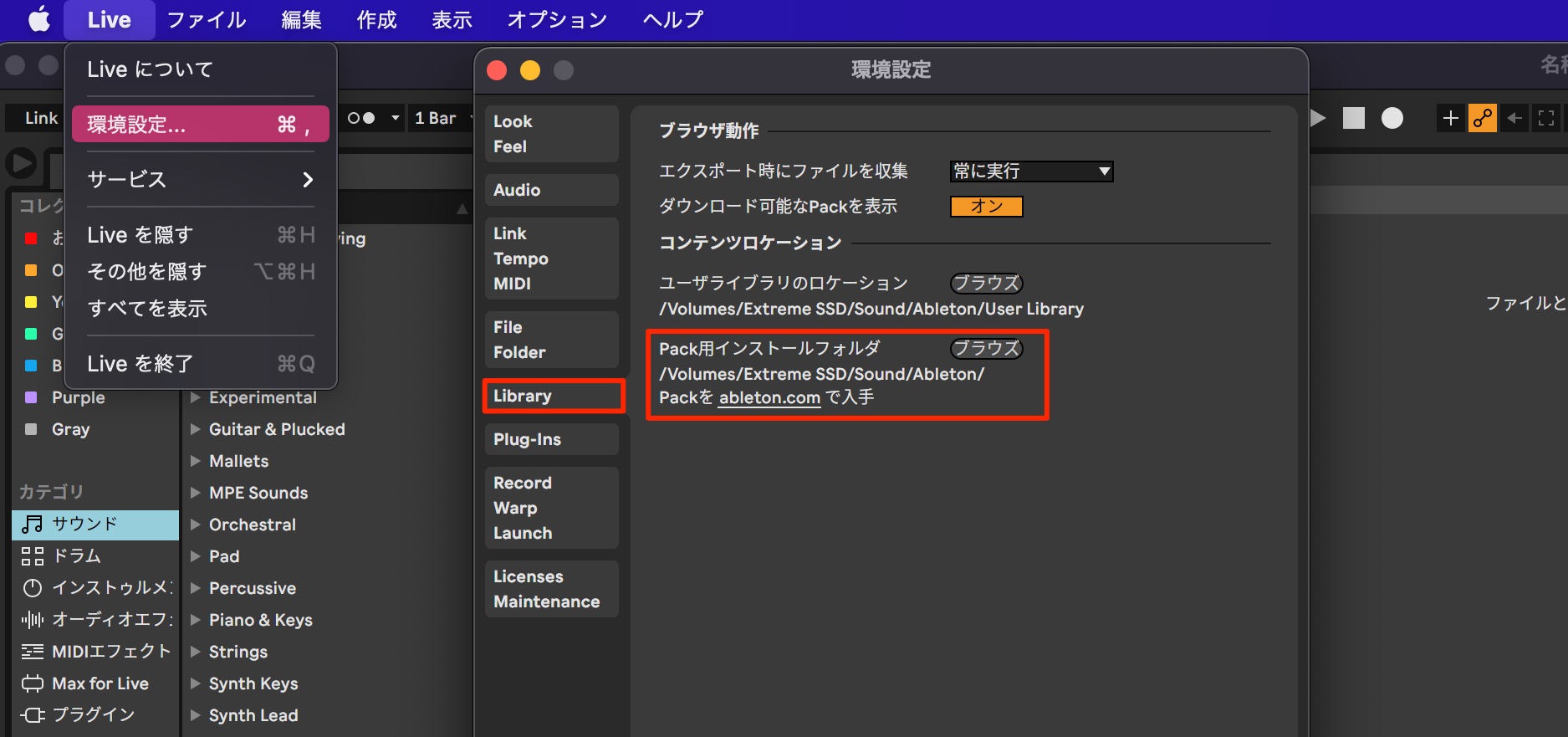This screenshot has height=737, width=1568.
Task: Select the Gray collection
Action: click(x=95, y=429)
